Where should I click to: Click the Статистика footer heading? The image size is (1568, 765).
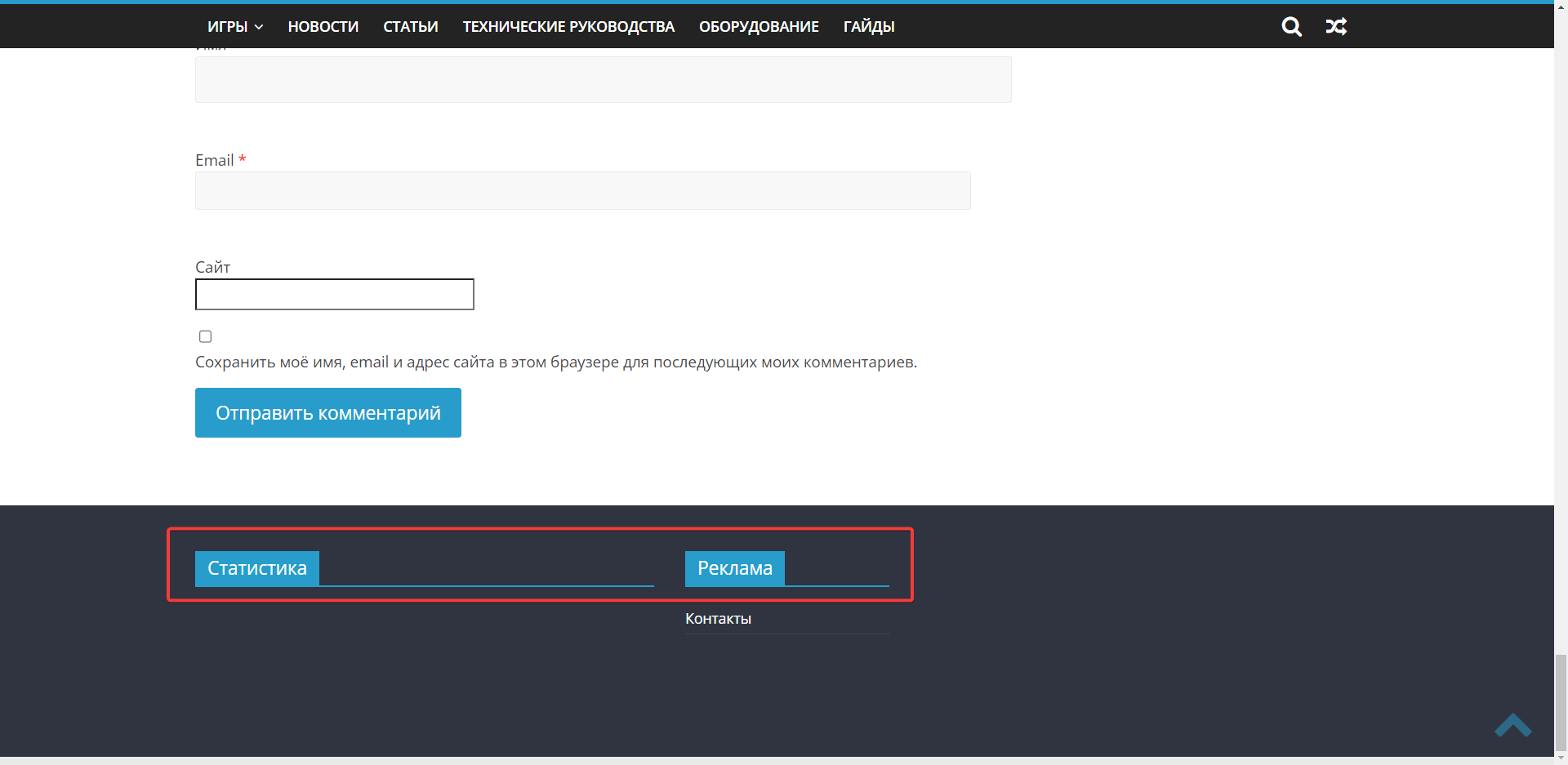[x=256, y=568]
